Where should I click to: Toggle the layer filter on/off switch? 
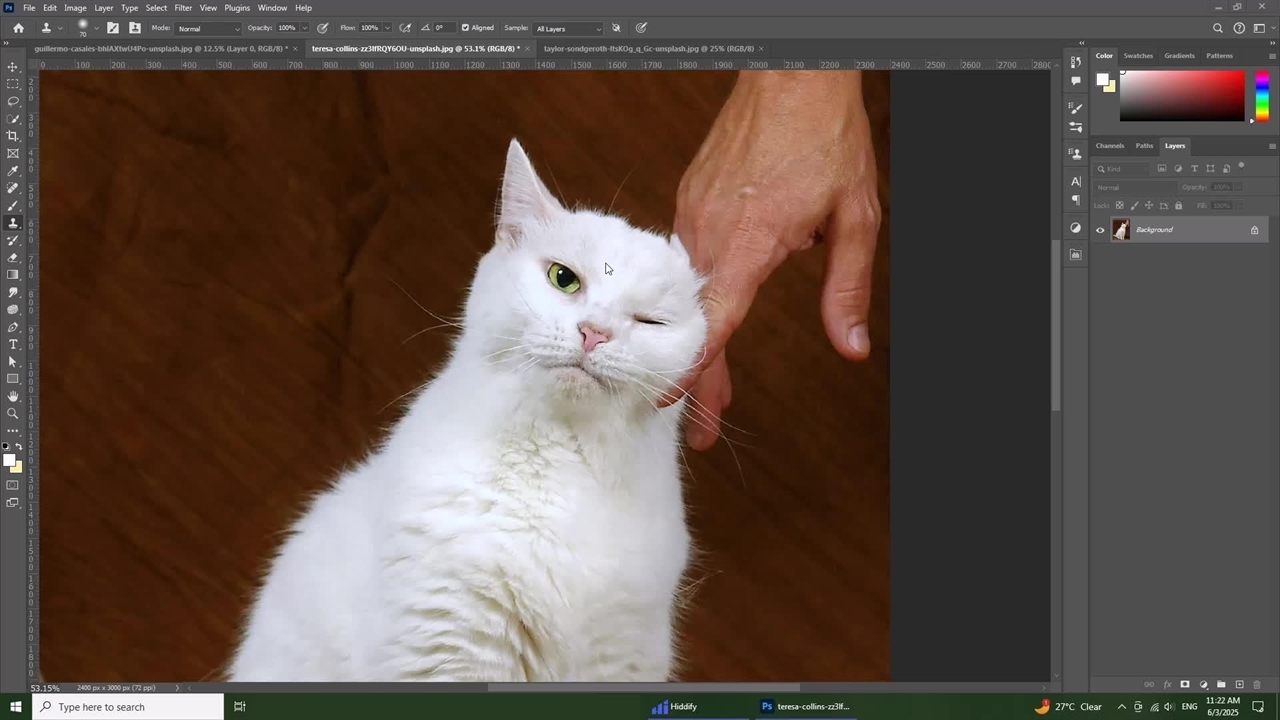tap(1242, 166)
